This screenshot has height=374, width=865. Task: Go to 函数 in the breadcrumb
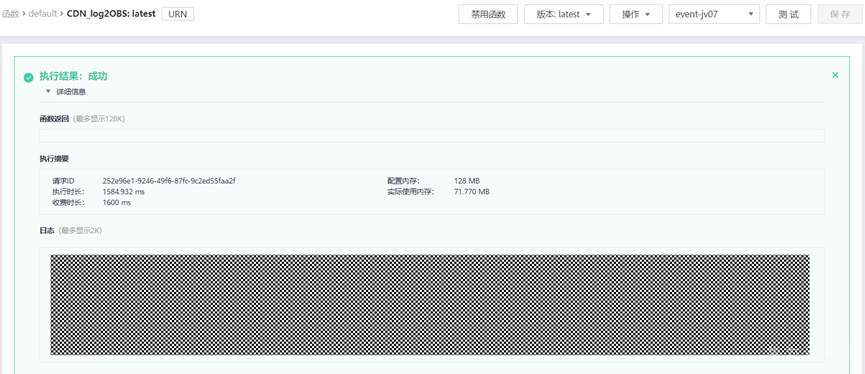(10, 13)
